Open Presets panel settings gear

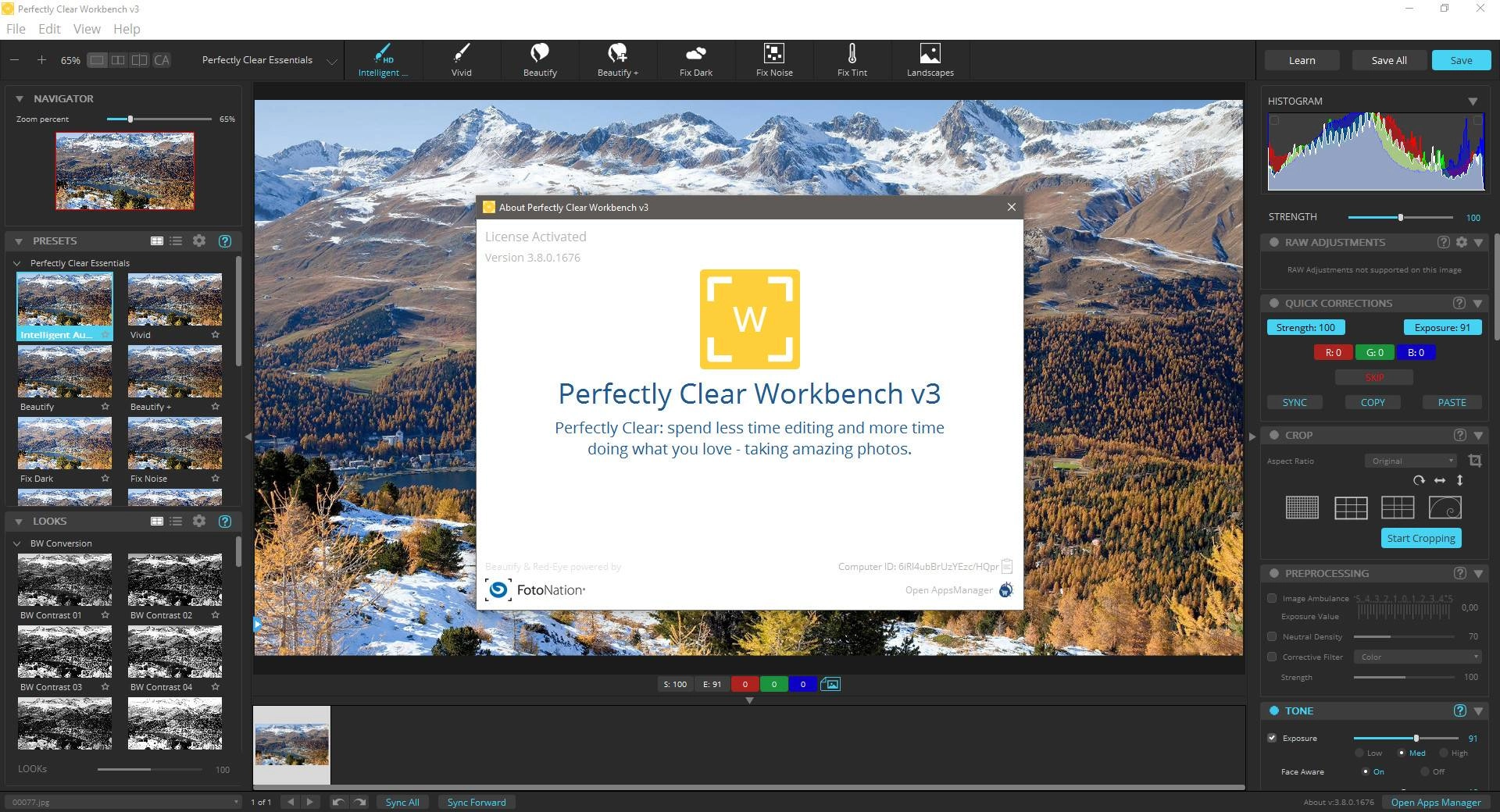point(199,240)
